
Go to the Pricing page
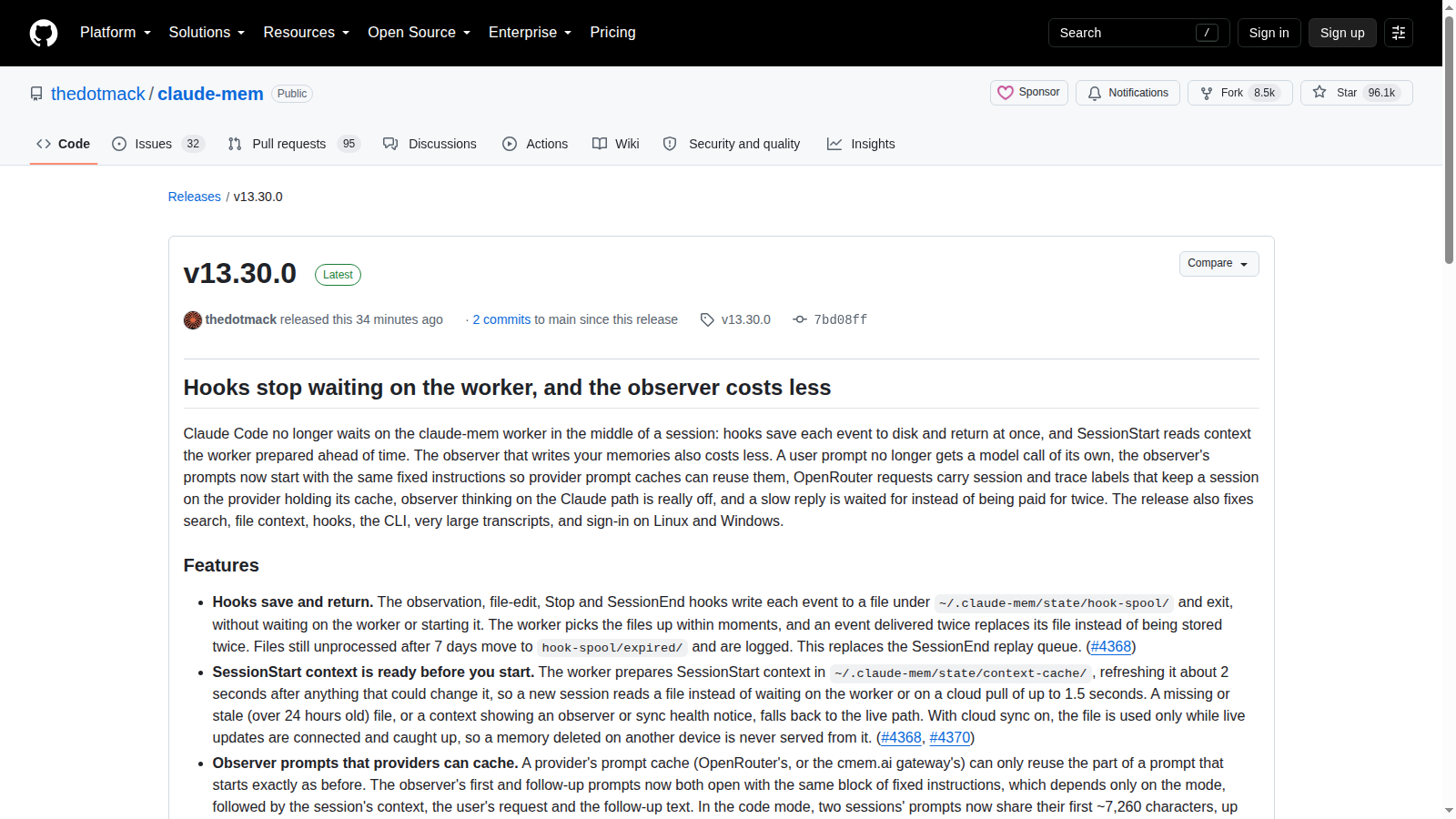[x=613, y=33]
